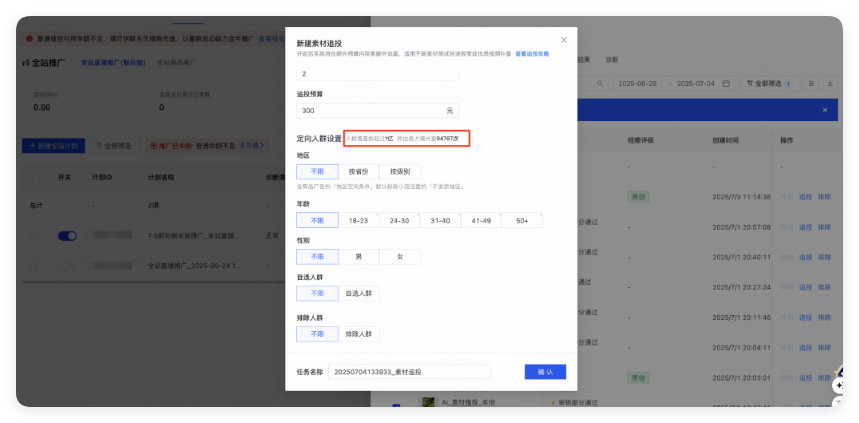Open the 诊断 tab
Viewport: 859px width, 423px height.
click(x=611, y=59)
